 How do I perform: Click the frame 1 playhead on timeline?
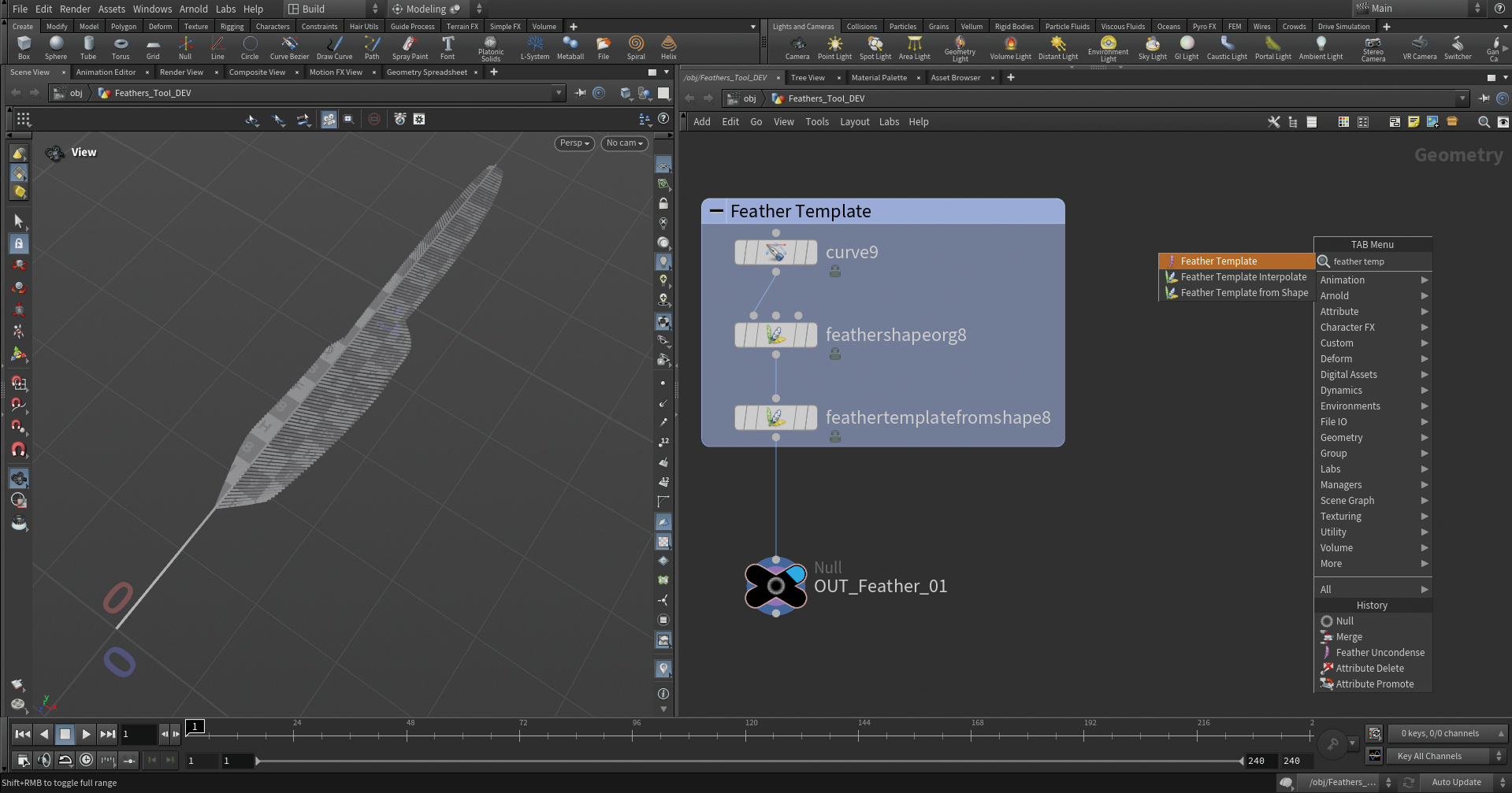195,727
